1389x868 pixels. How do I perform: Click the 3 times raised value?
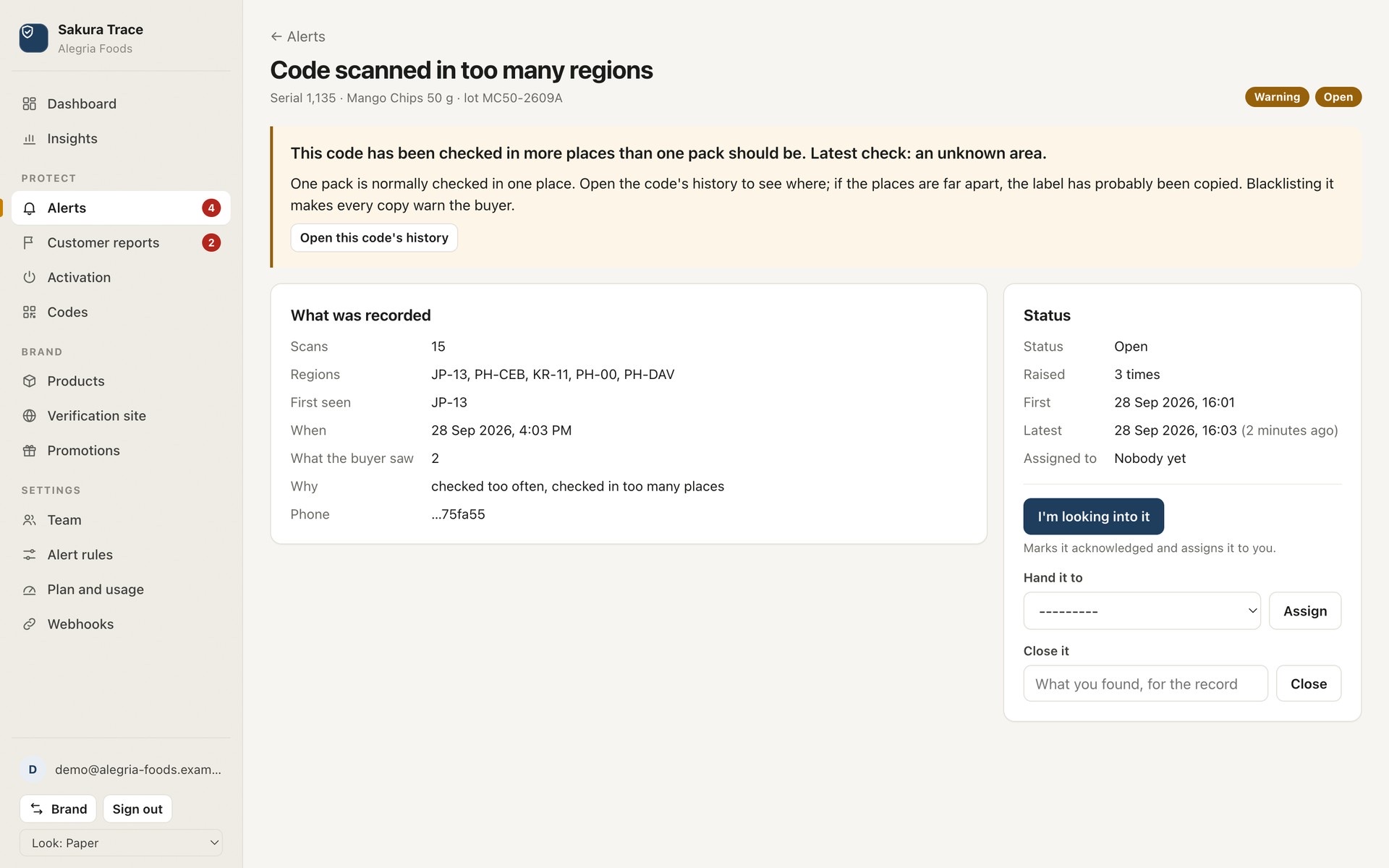click(x=1137, y=375)
